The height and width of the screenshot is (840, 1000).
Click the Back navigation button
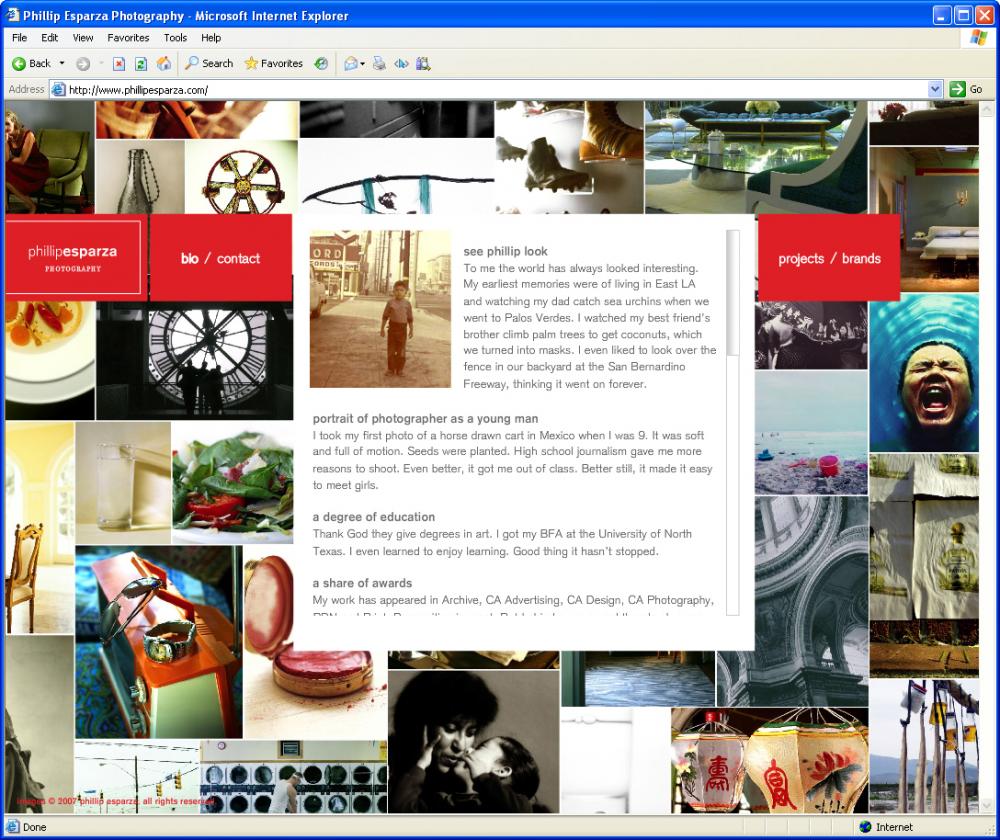(30, 63)
